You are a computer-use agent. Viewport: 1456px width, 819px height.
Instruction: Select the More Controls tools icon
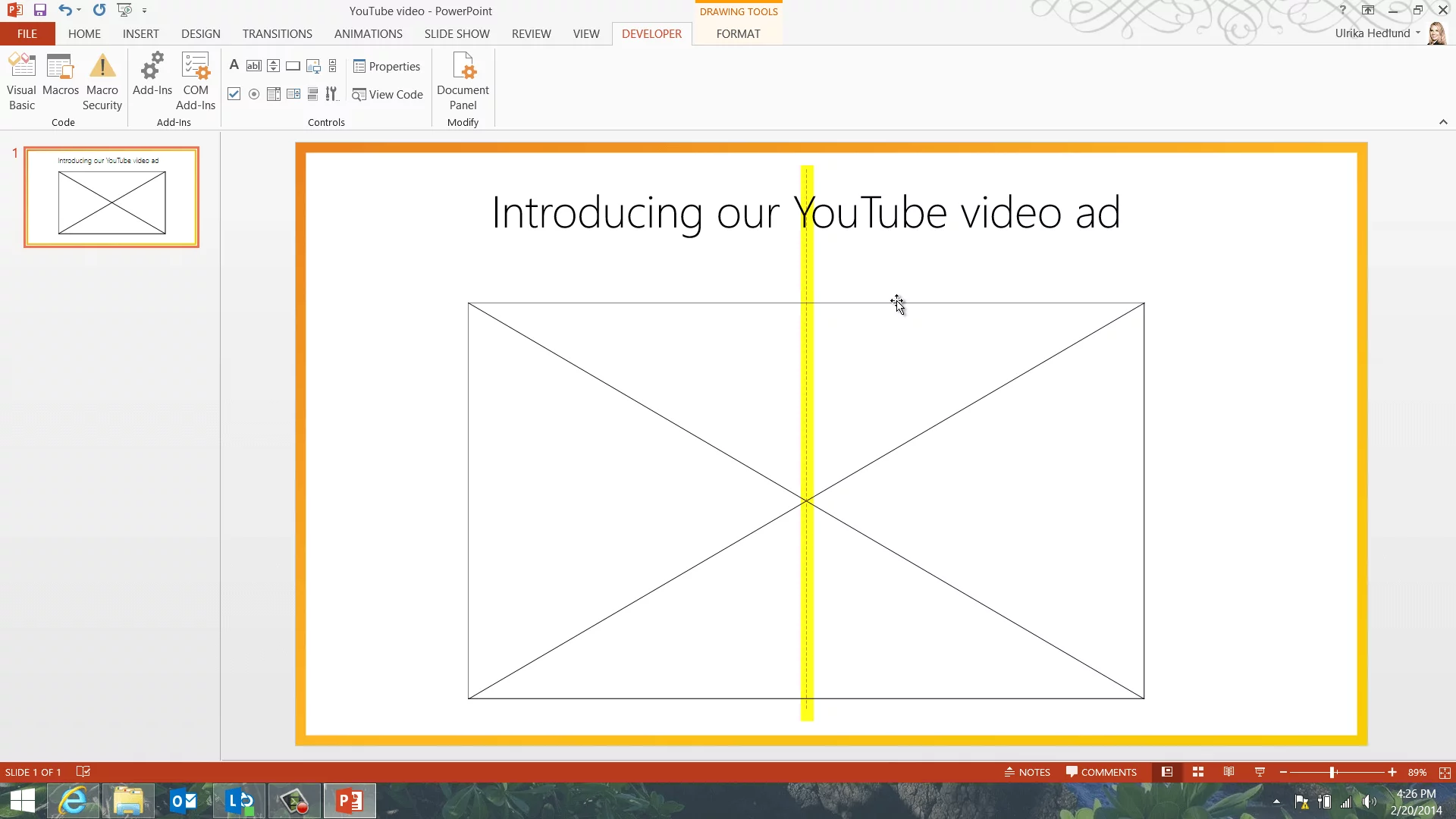331,94
